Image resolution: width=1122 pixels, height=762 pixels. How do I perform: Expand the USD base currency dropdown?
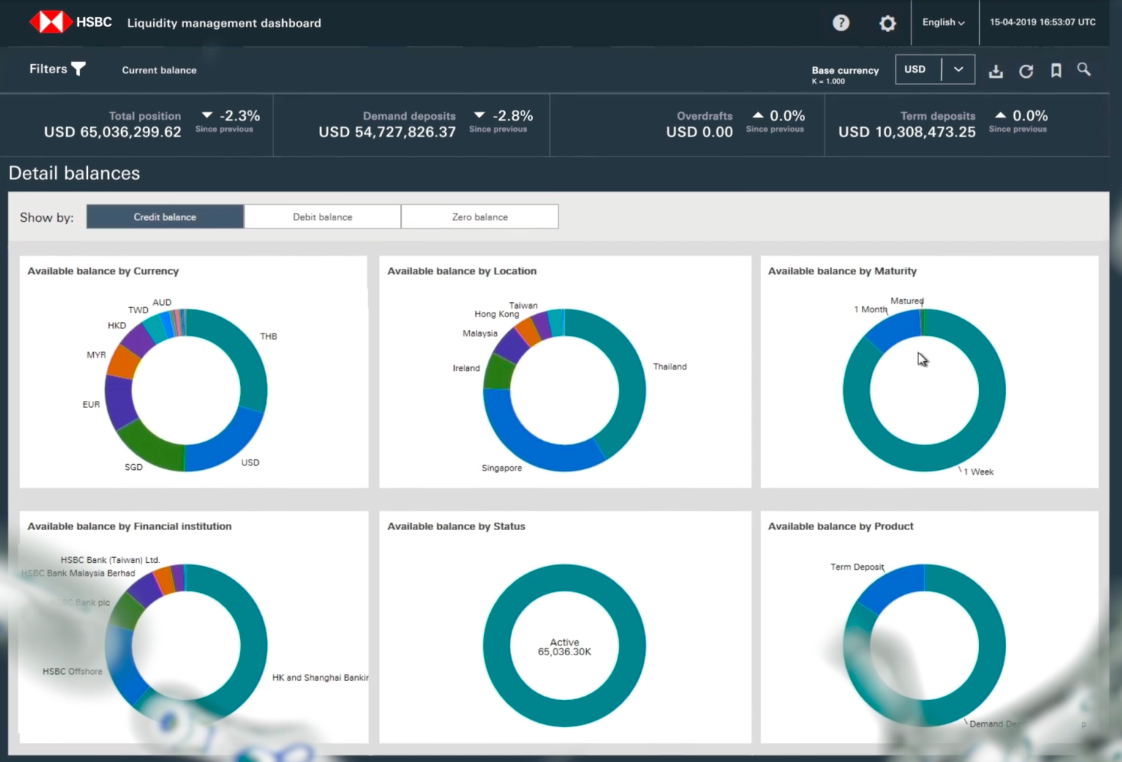coord(957,70)
